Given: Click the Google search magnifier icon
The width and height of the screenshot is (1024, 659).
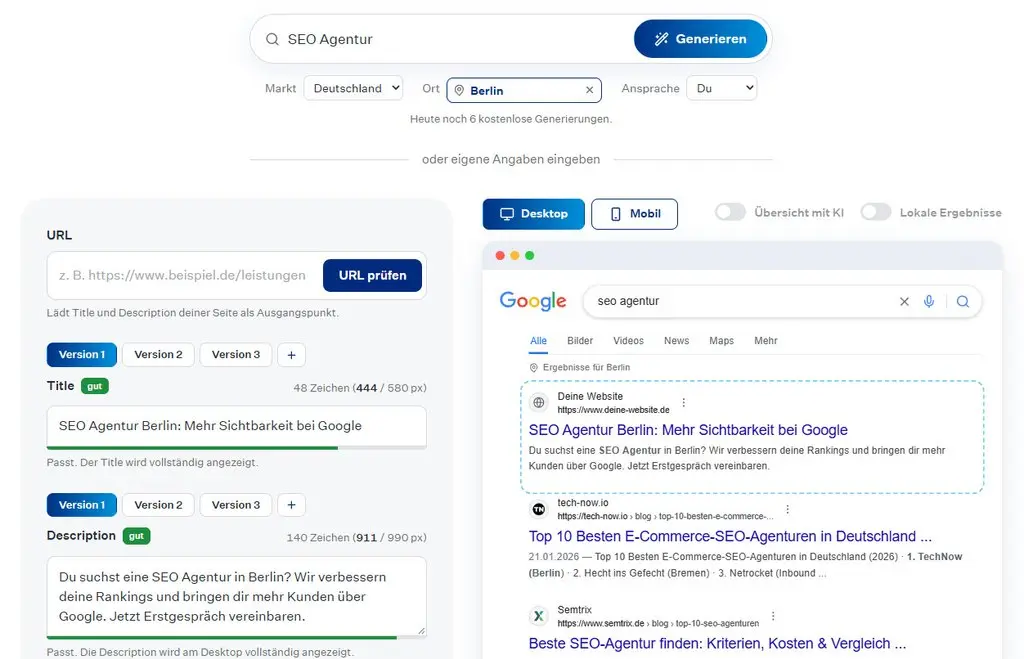Looking at the screenshot, I should (x=963, y=301).
